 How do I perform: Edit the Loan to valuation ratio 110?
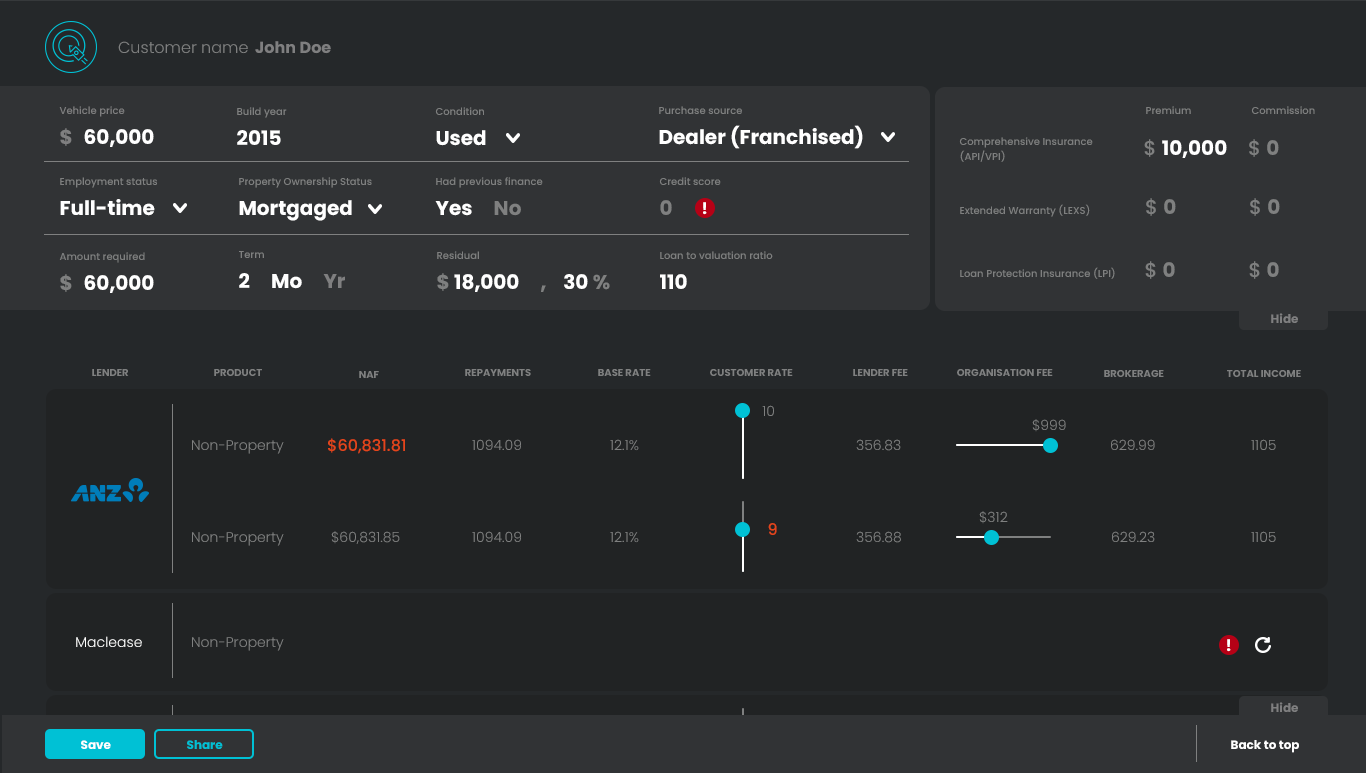point(673,282)
